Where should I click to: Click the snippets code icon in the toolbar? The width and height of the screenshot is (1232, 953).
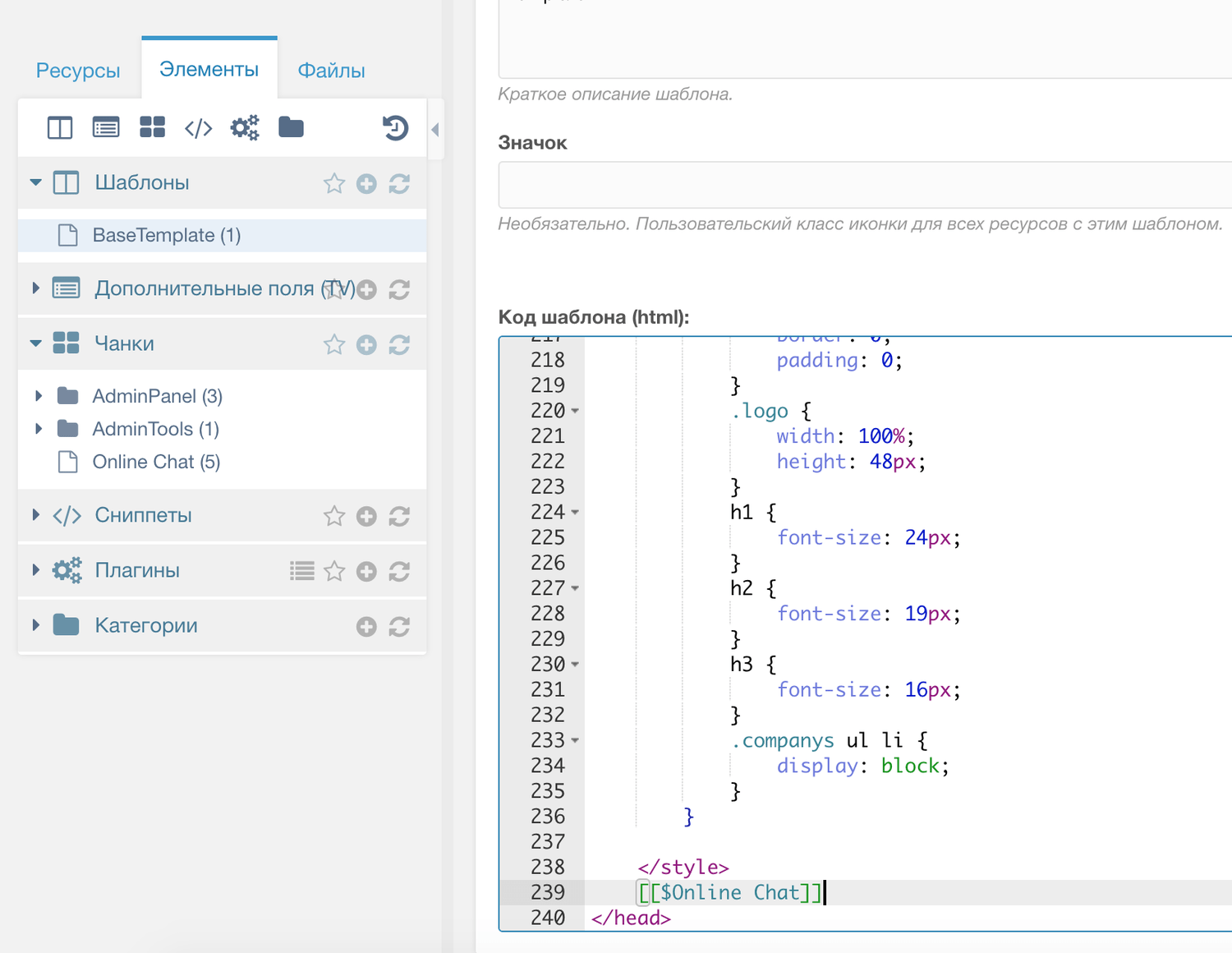198,128
